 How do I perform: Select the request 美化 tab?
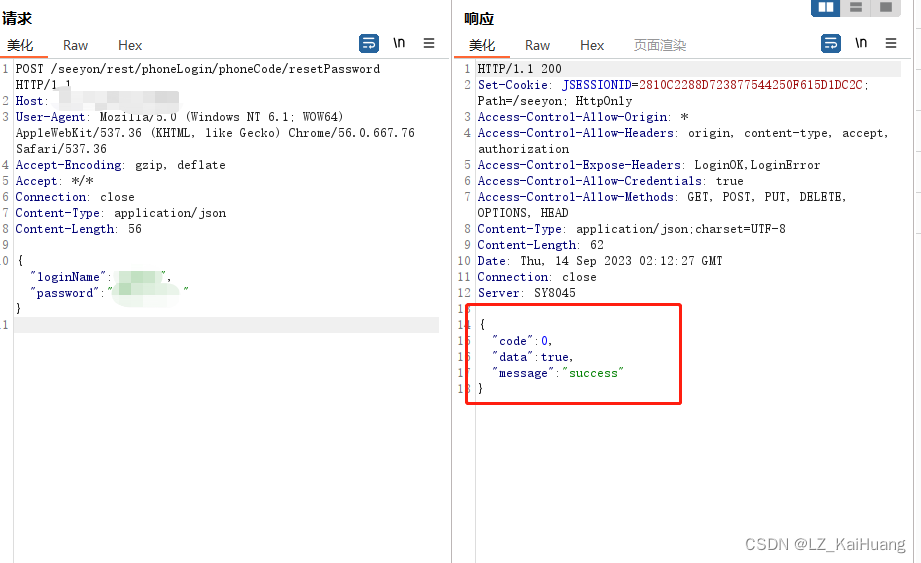20,46
